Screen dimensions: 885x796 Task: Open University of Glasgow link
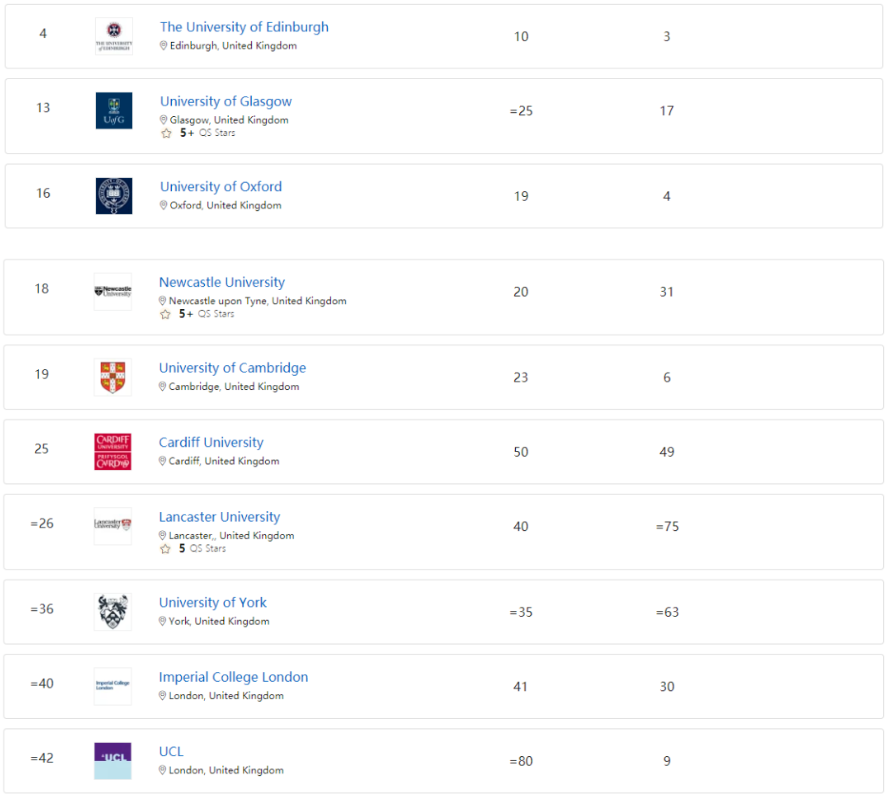pos(226,102)
